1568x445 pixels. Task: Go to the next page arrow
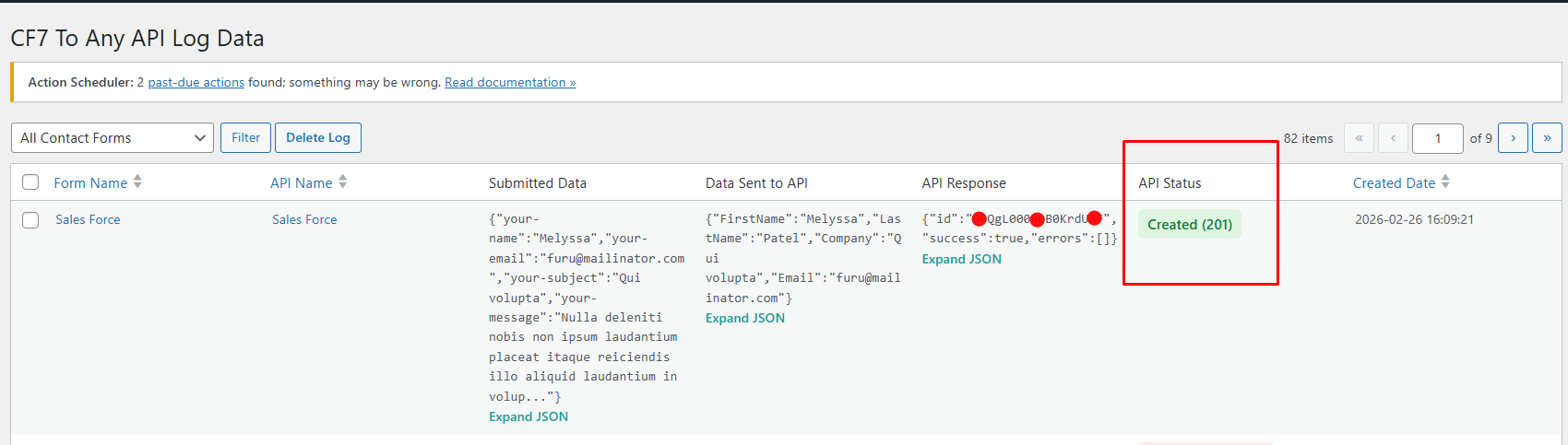coord(1513,138)
